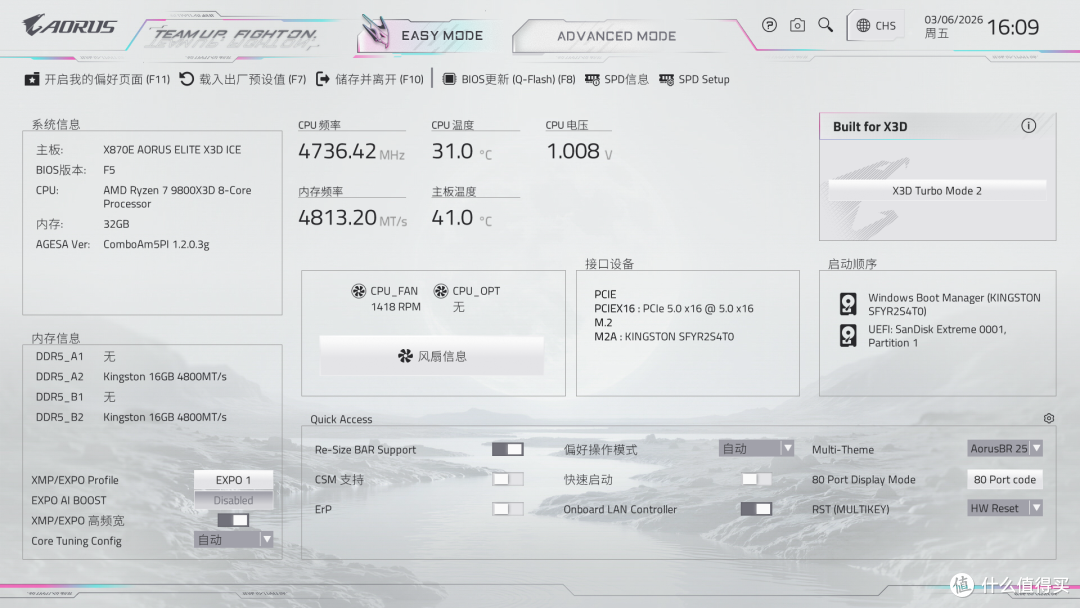The image size is (1080, 608).
Task: Click CPU temperature value 31.0
Action: 453,151
